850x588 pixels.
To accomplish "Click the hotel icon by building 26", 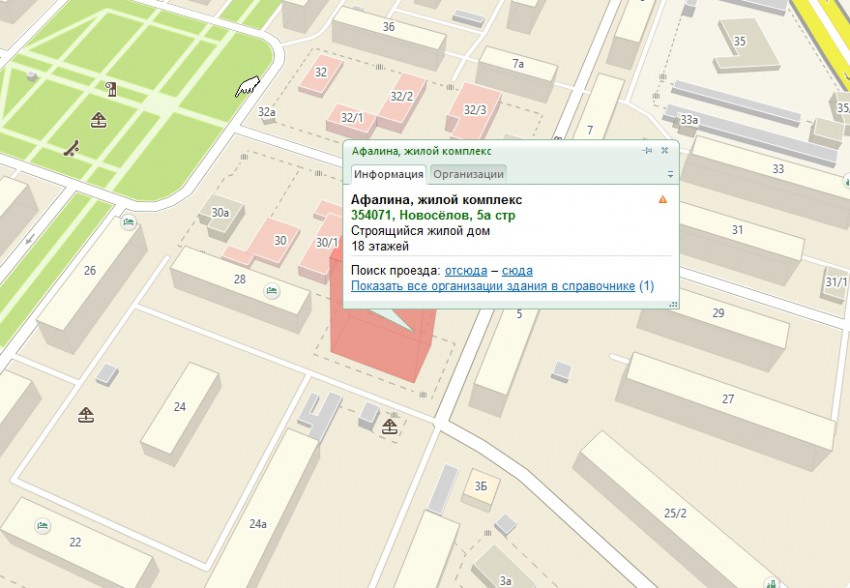I will 129,222.
